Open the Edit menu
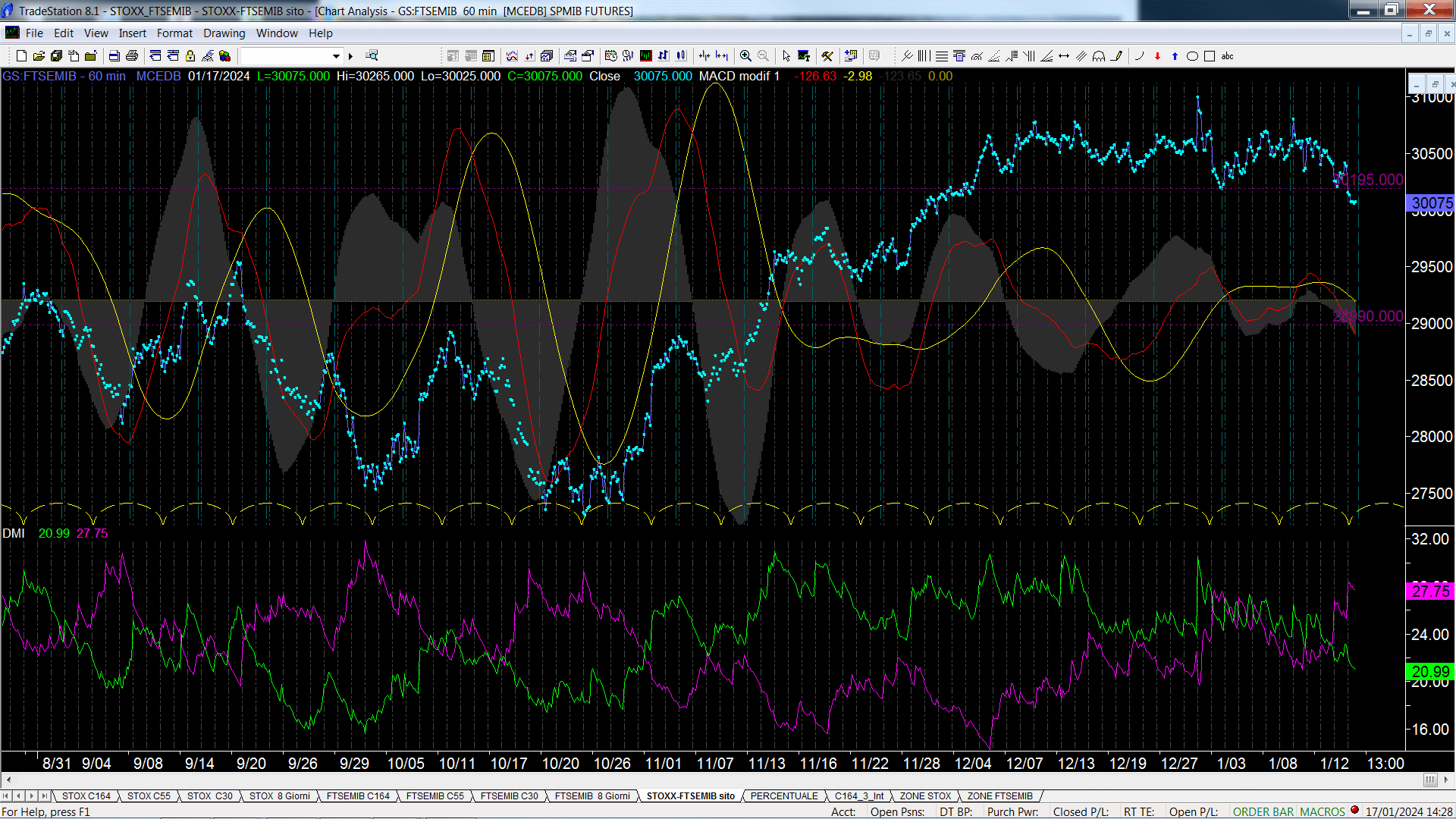Image resolution: width=1456 pixels, height=819 pixels. [x=64, y=33]
